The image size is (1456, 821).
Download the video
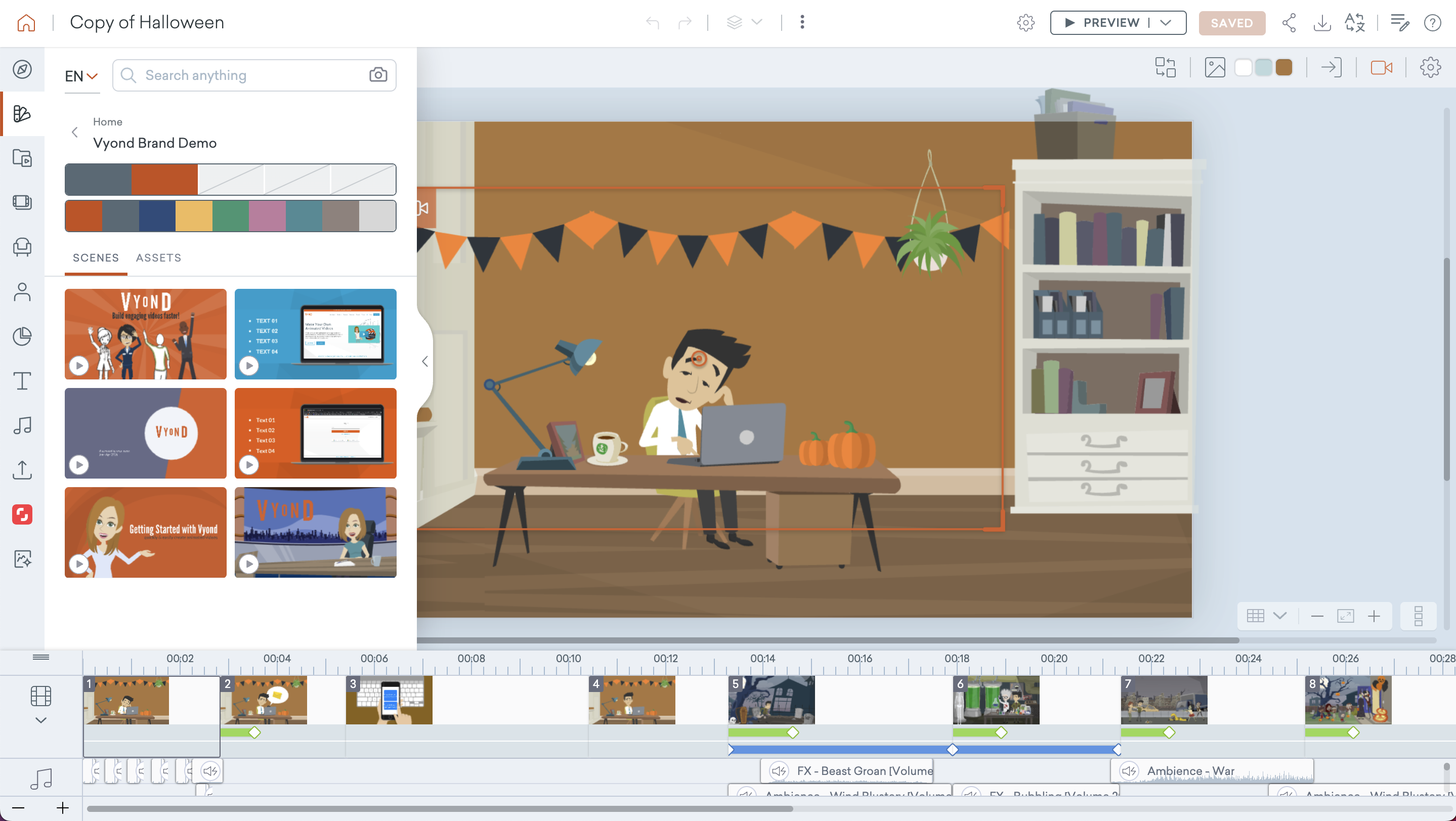pos(1322,23)
